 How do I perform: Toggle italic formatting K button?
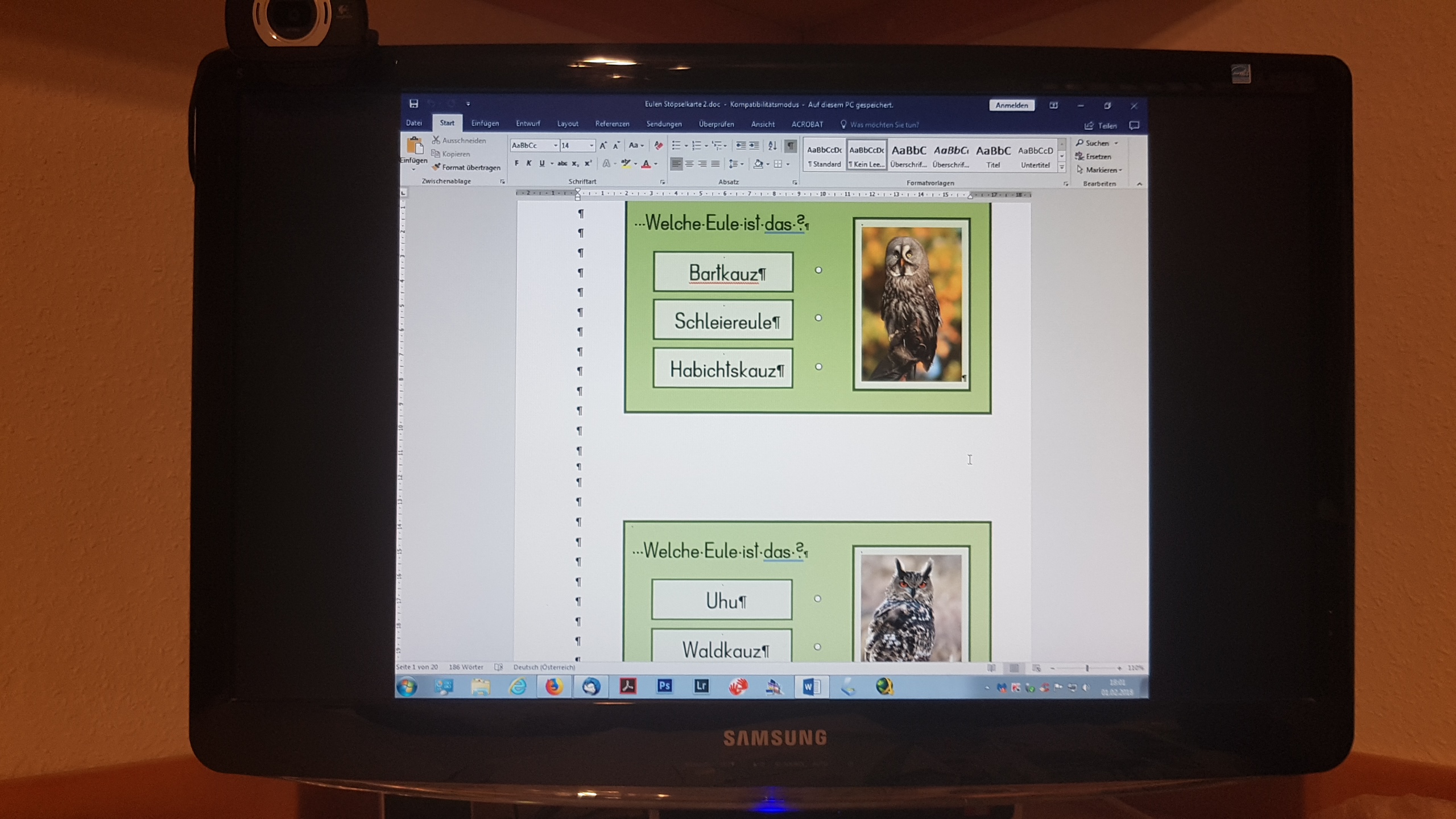[x=529, y=164]
